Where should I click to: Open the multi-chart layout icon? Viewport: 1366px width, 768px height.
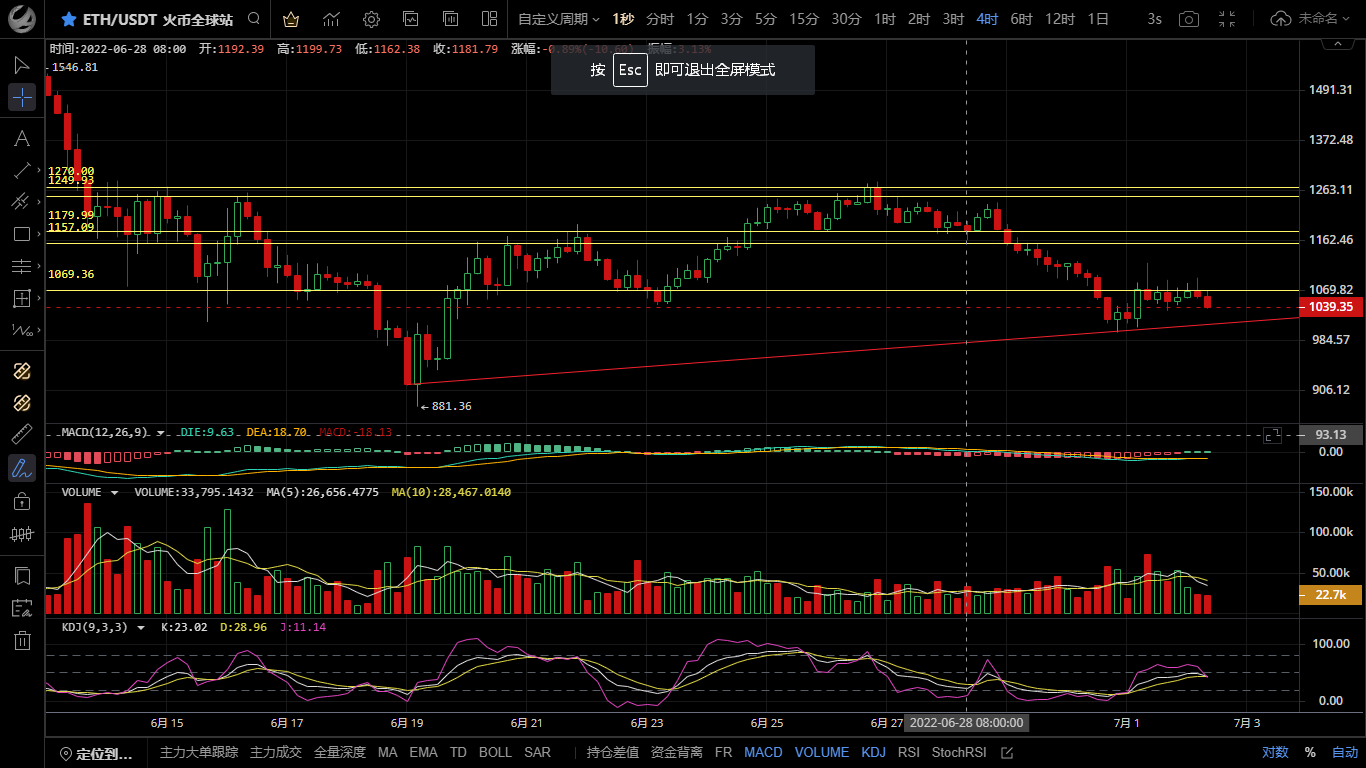(489, 19)
